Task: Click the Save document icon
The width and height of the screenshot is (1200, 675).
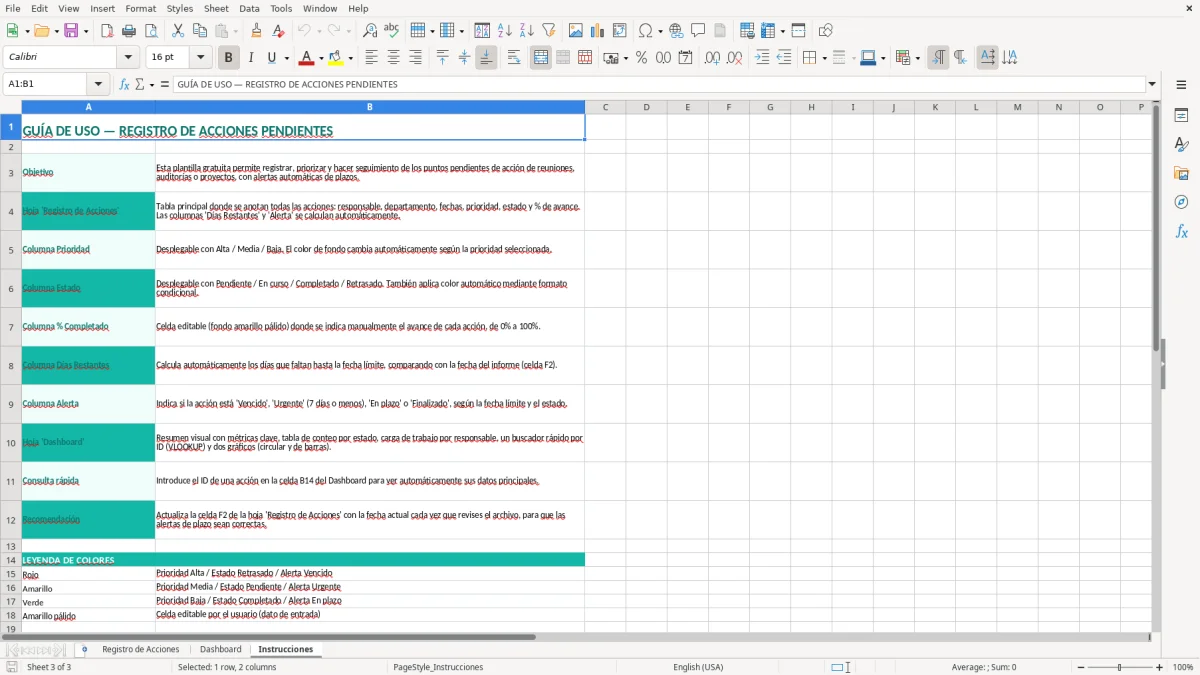Action: (x=71, y=31)
